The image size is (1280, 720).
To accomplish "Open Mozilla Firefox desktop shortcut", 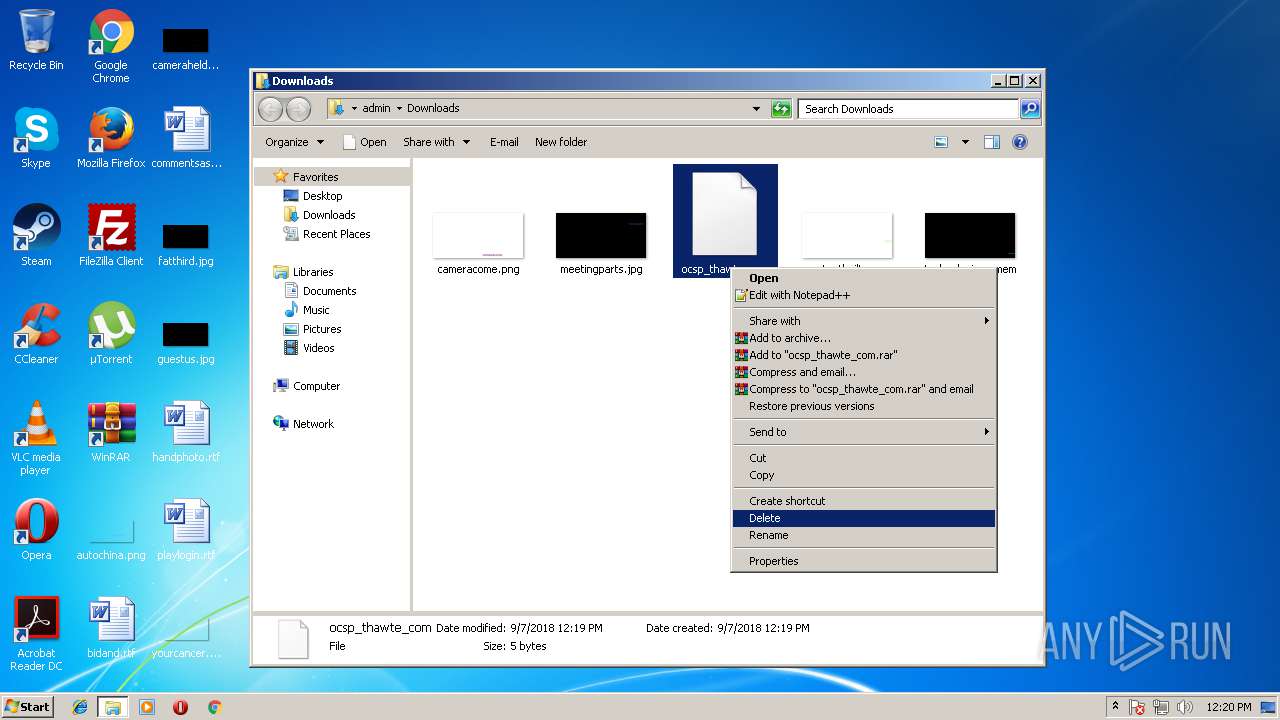I will coord(111,138).
